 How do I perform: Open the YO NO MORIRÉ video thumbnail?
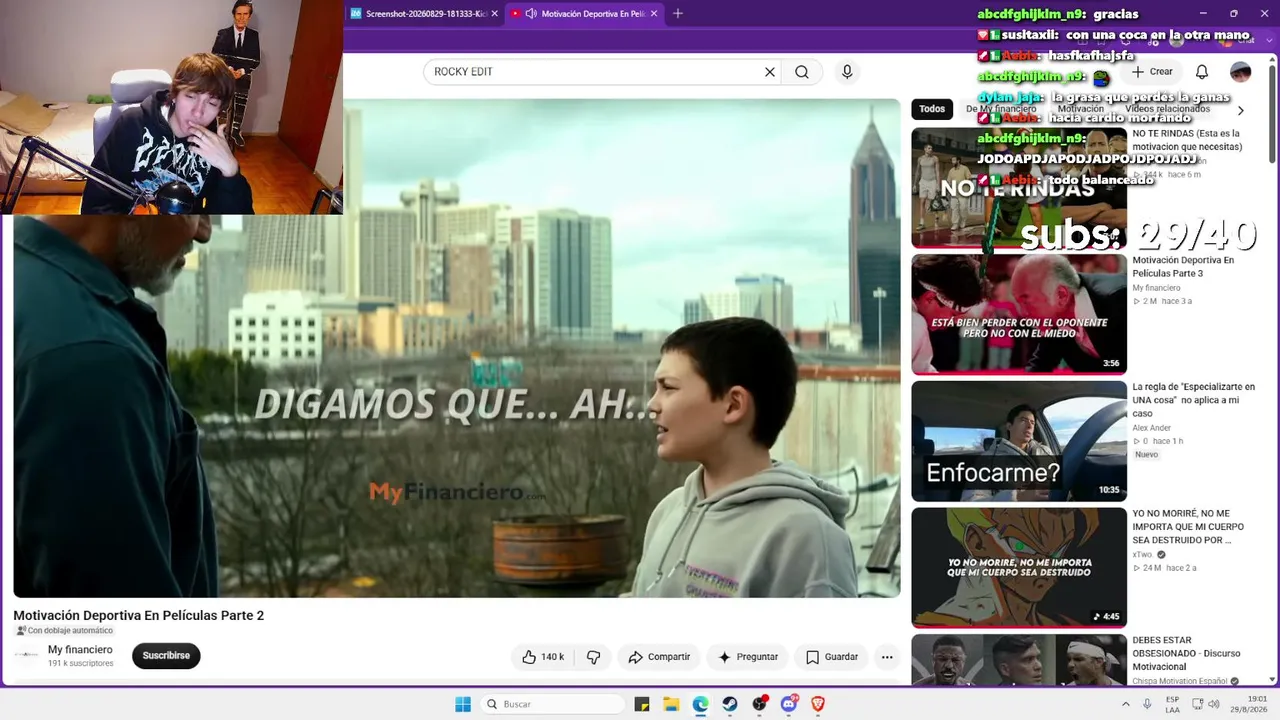[1019, 568]
